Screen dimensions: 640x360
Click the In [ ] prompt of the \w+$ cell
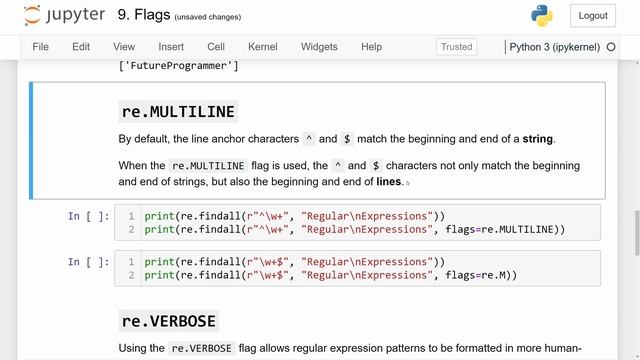89,262
